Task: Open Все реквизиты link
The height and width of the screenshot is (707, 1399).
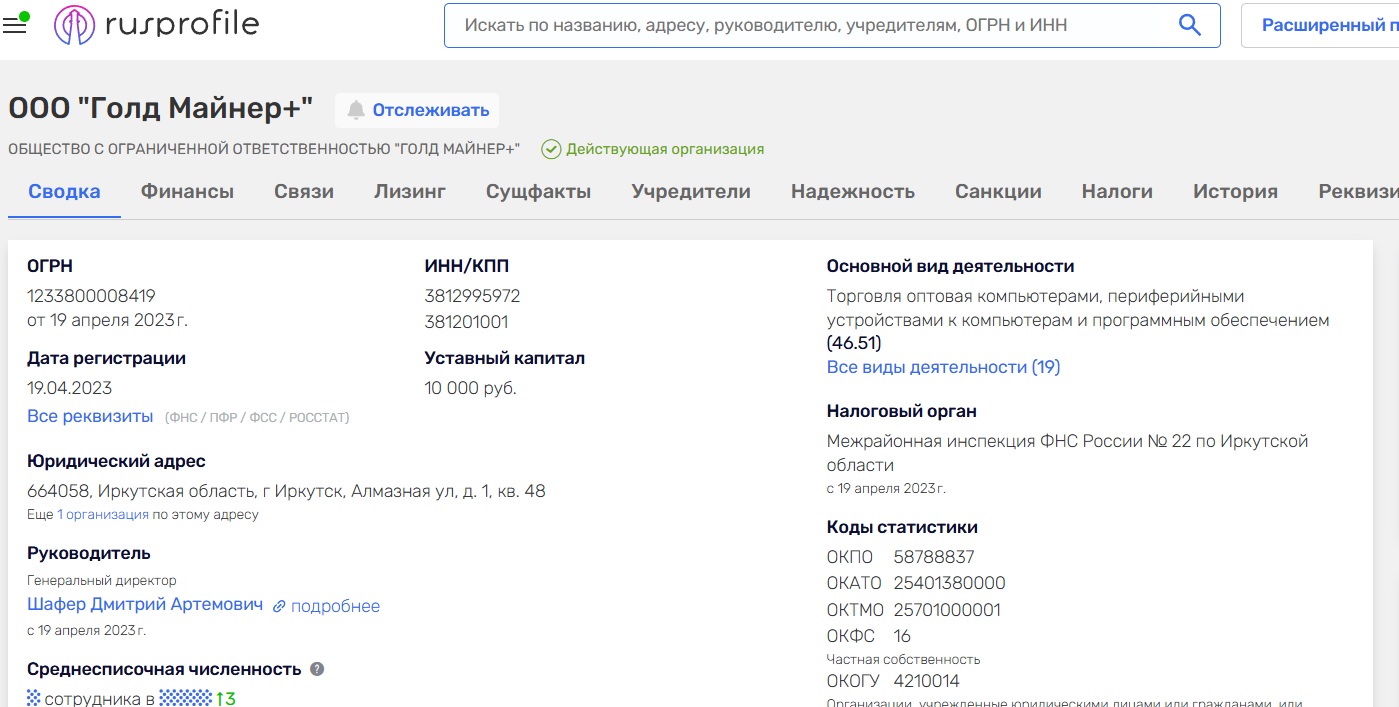Action: (90, 416)
